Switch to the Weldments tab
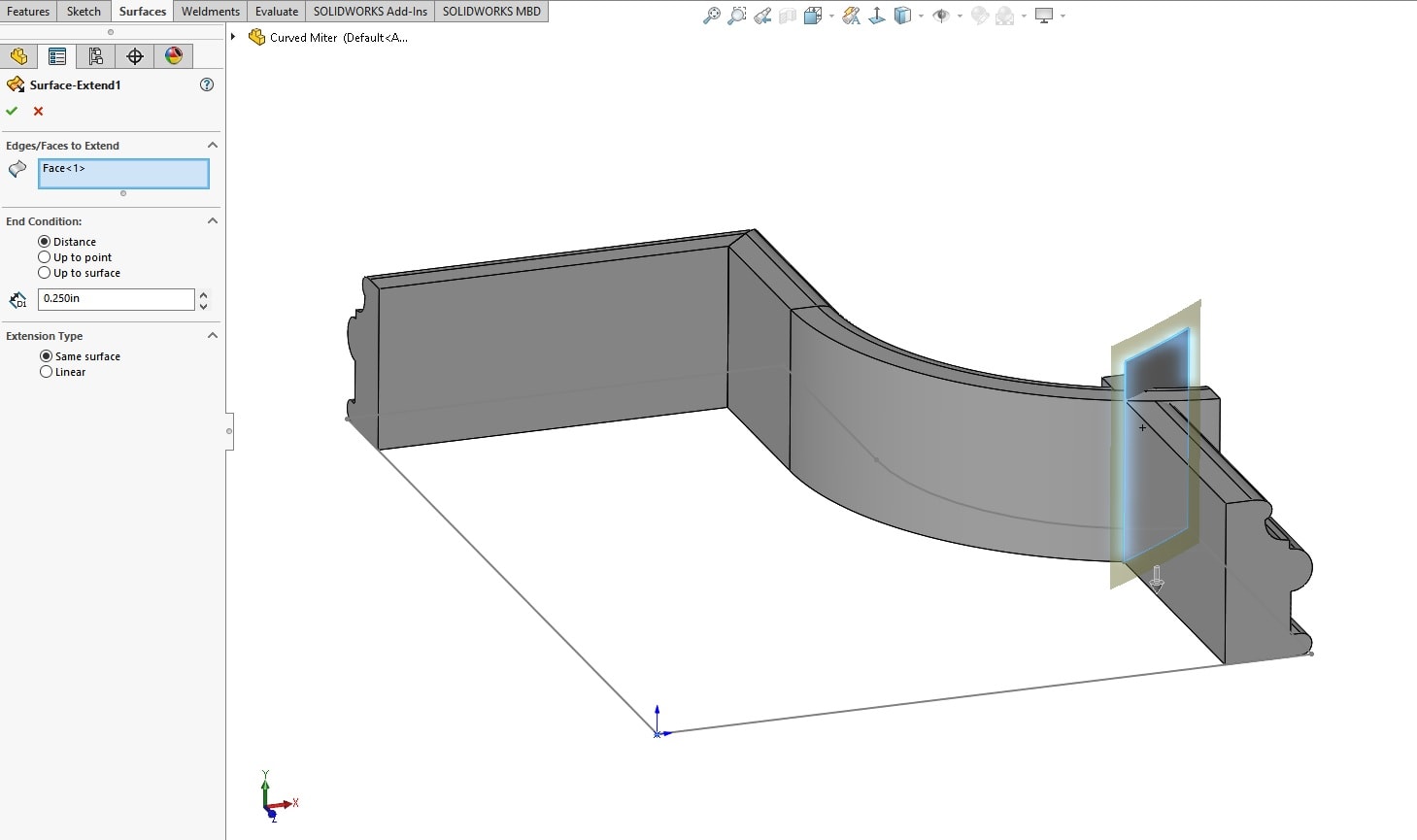1417x840 pixels. pyautogui.click(x=211, y=12)
